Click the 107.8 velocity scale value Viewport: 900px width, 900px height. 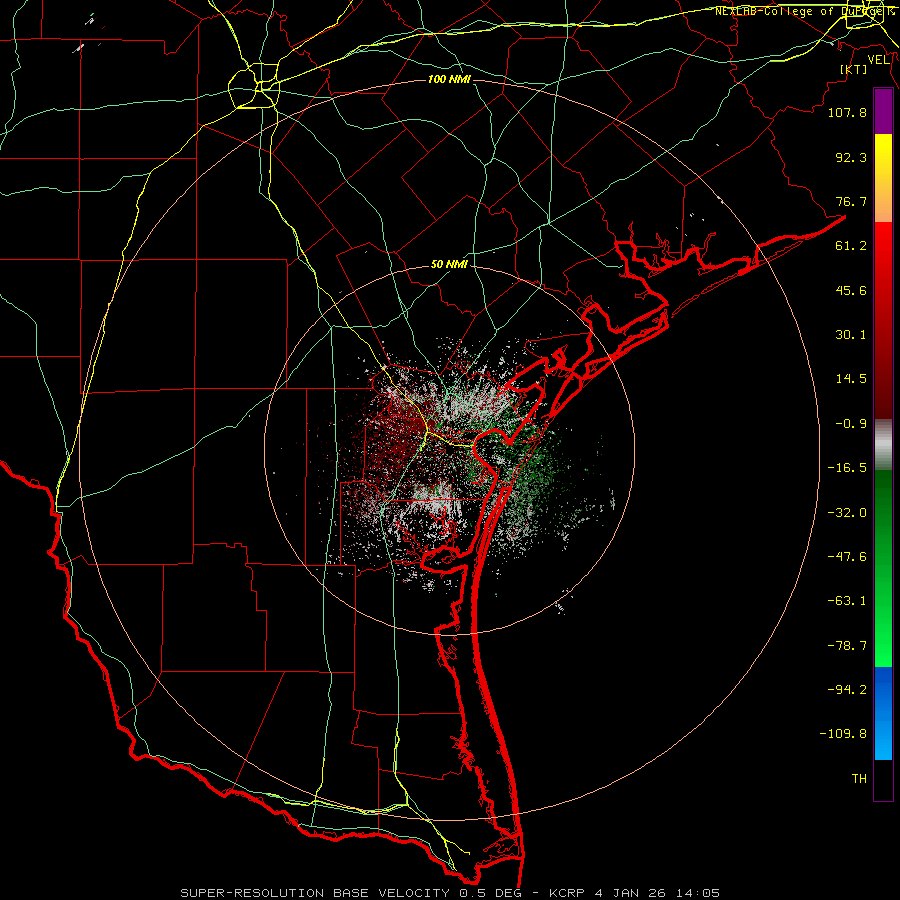(847, 112)
